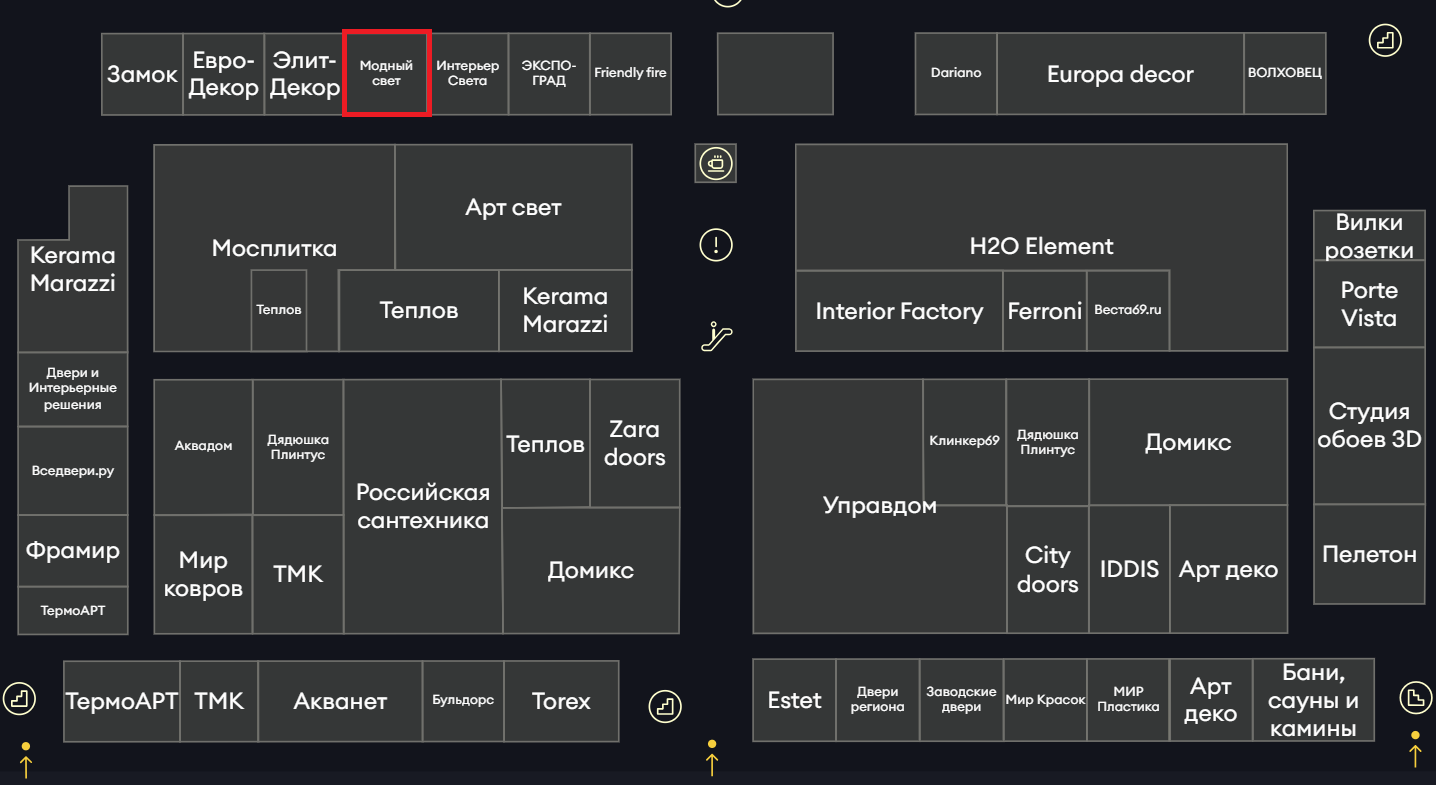Screen dimensions: 1436x785
Task: Select the Zara doors store
Action: pyautogui.click(x=635, y=444)
